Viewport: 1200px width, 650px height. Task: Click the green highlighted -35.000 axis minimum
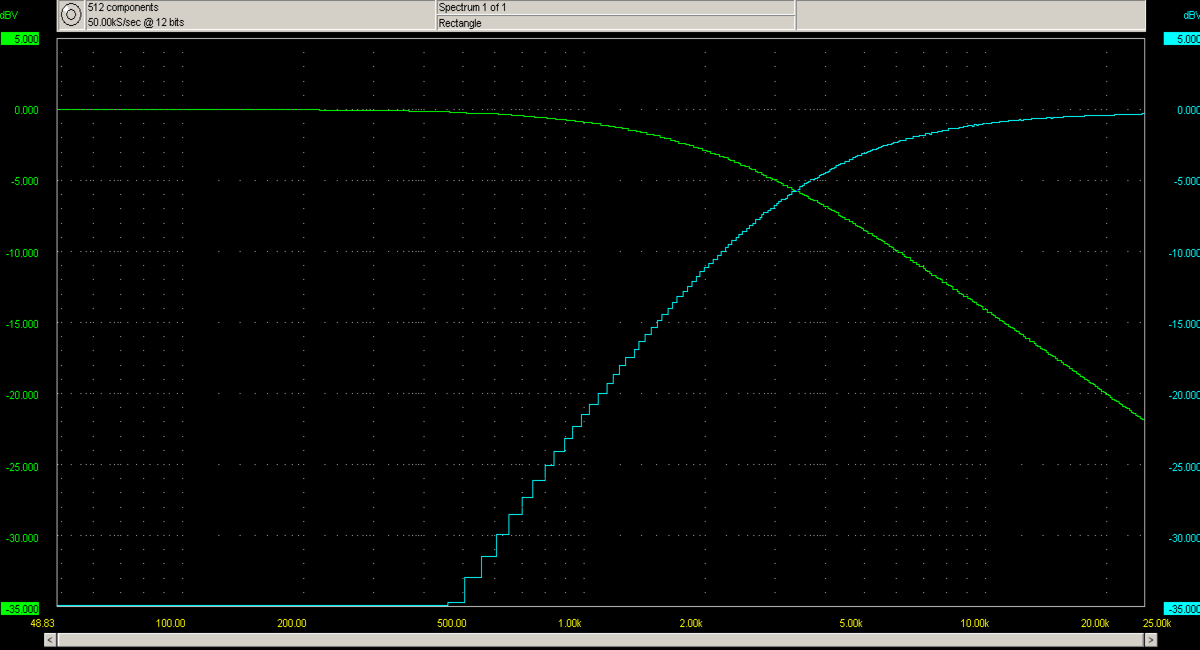[21, 609]
